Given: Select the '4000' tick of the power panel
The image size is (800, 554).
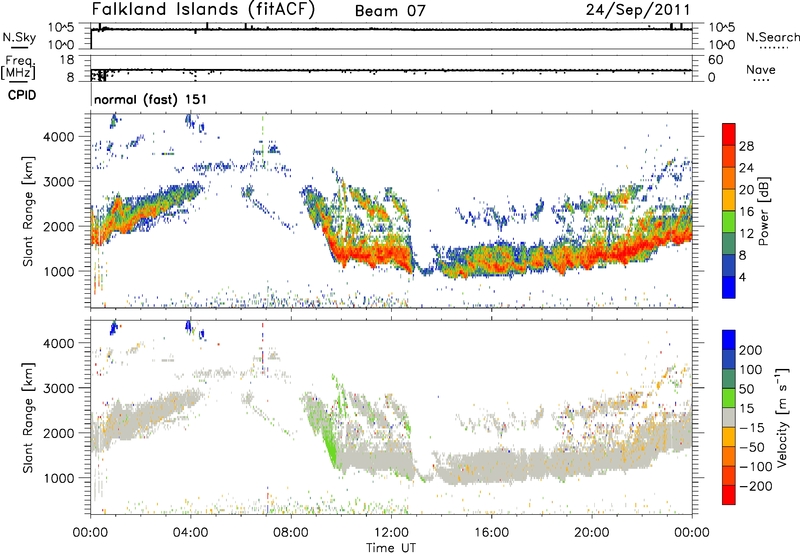Looking at the screenshot, I should point(58,137).
